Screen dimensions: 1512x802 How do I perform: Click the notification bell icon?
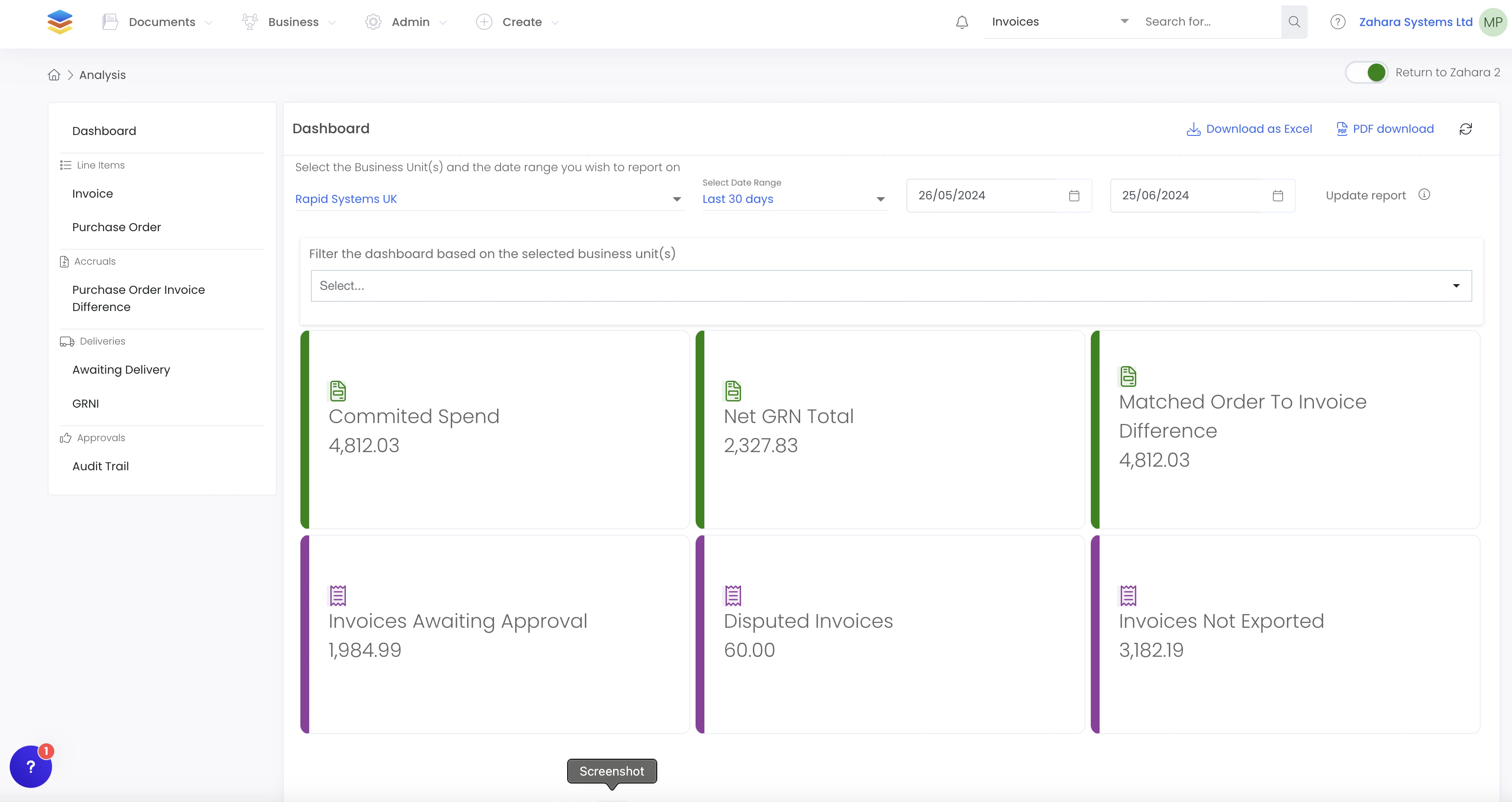click(962, 22)
